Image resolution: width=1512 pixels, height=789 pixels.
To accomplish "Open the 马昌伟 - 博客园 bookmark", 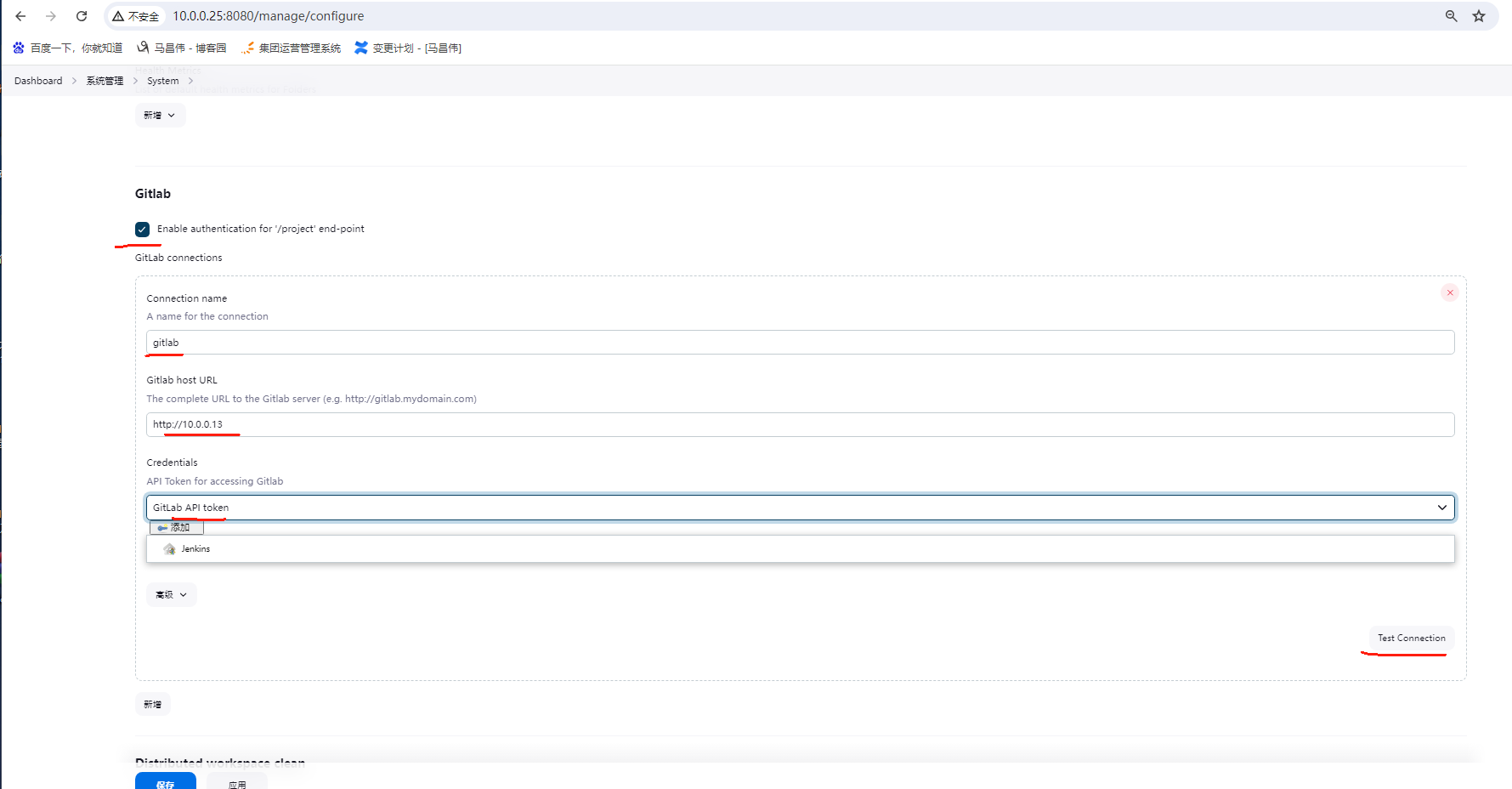I will (x=182, y=48).
